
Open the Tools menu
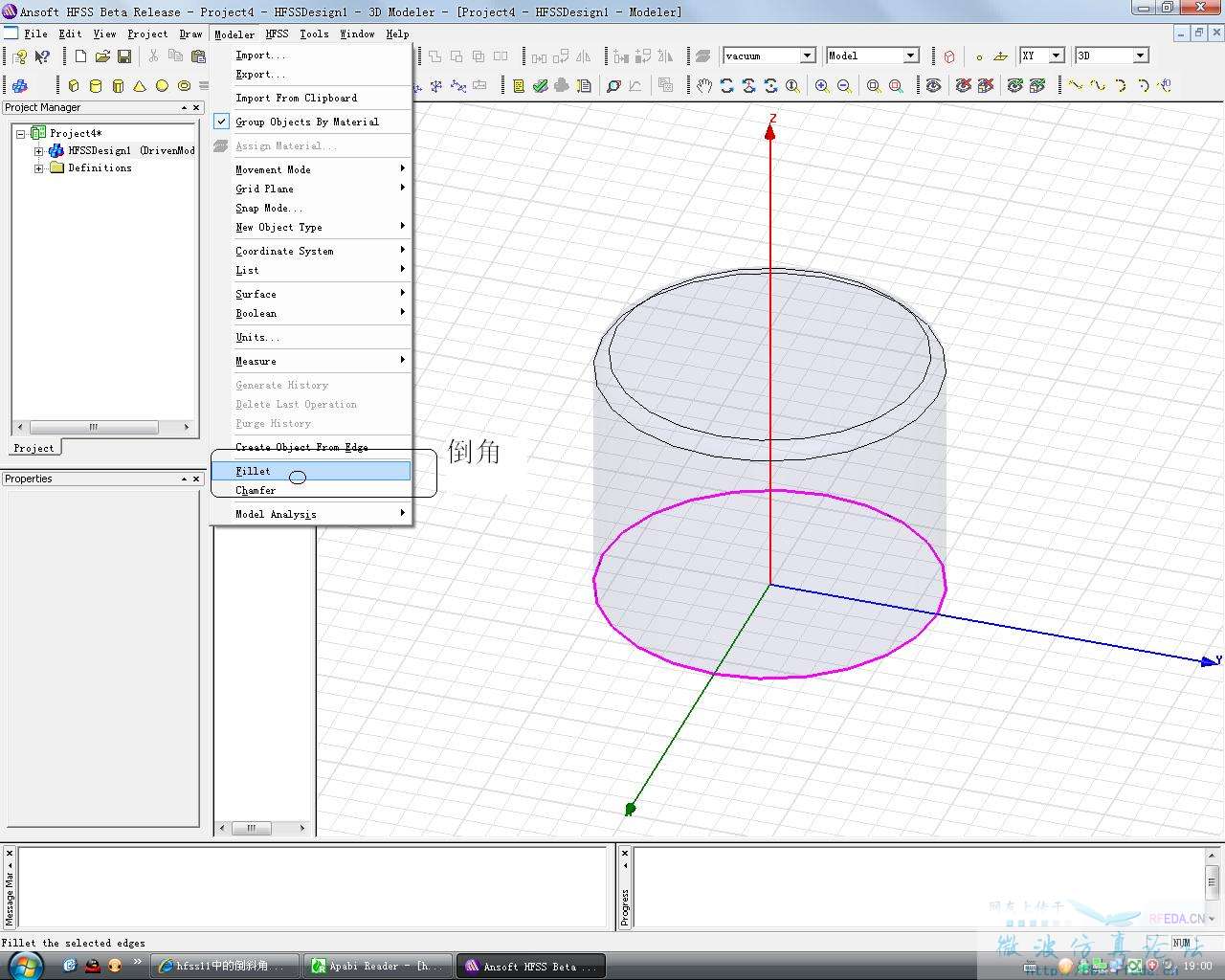pos(314,33)
